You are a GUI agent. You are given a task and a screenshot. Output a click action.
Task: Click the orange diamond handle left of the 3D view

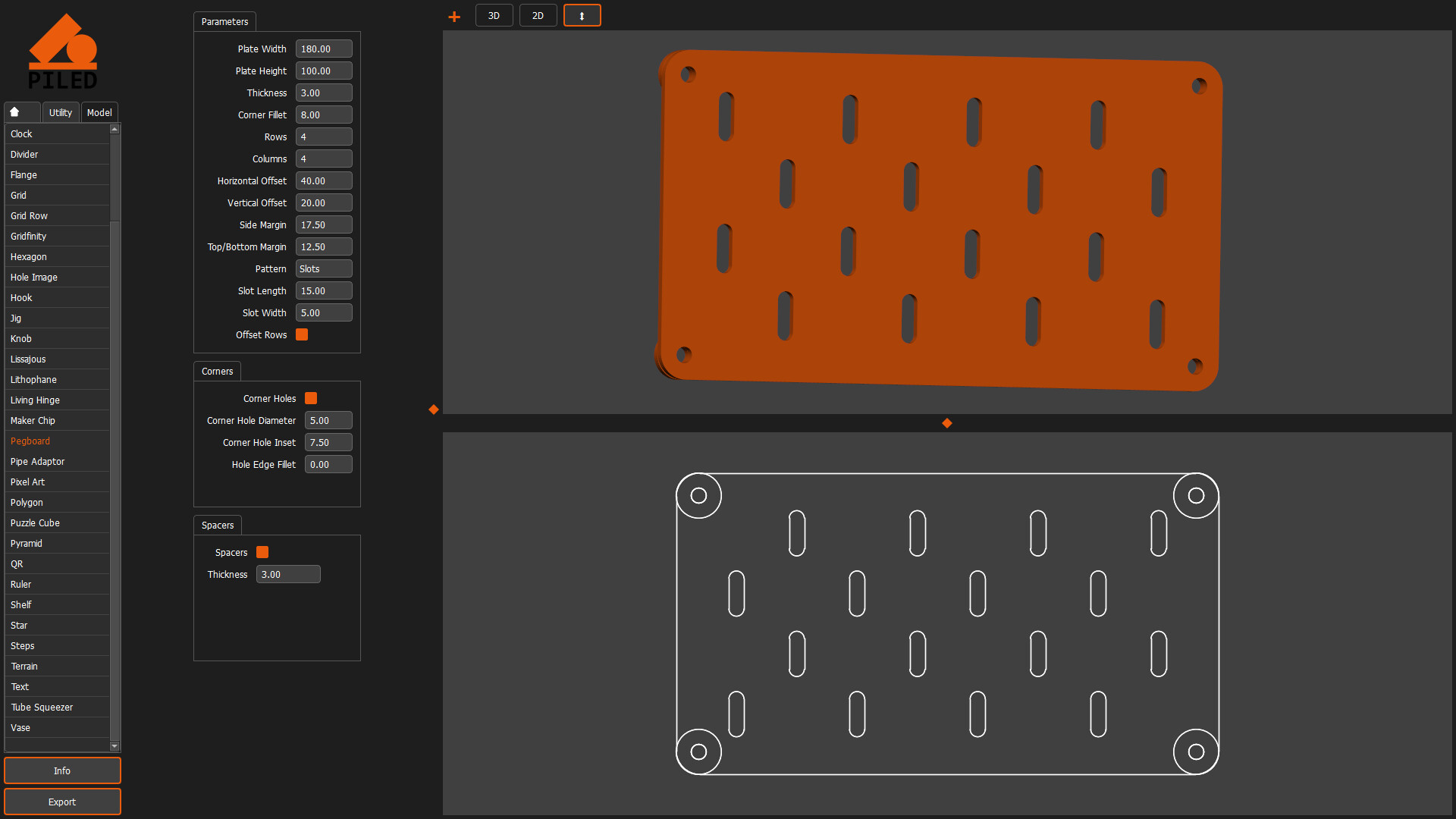434,409
